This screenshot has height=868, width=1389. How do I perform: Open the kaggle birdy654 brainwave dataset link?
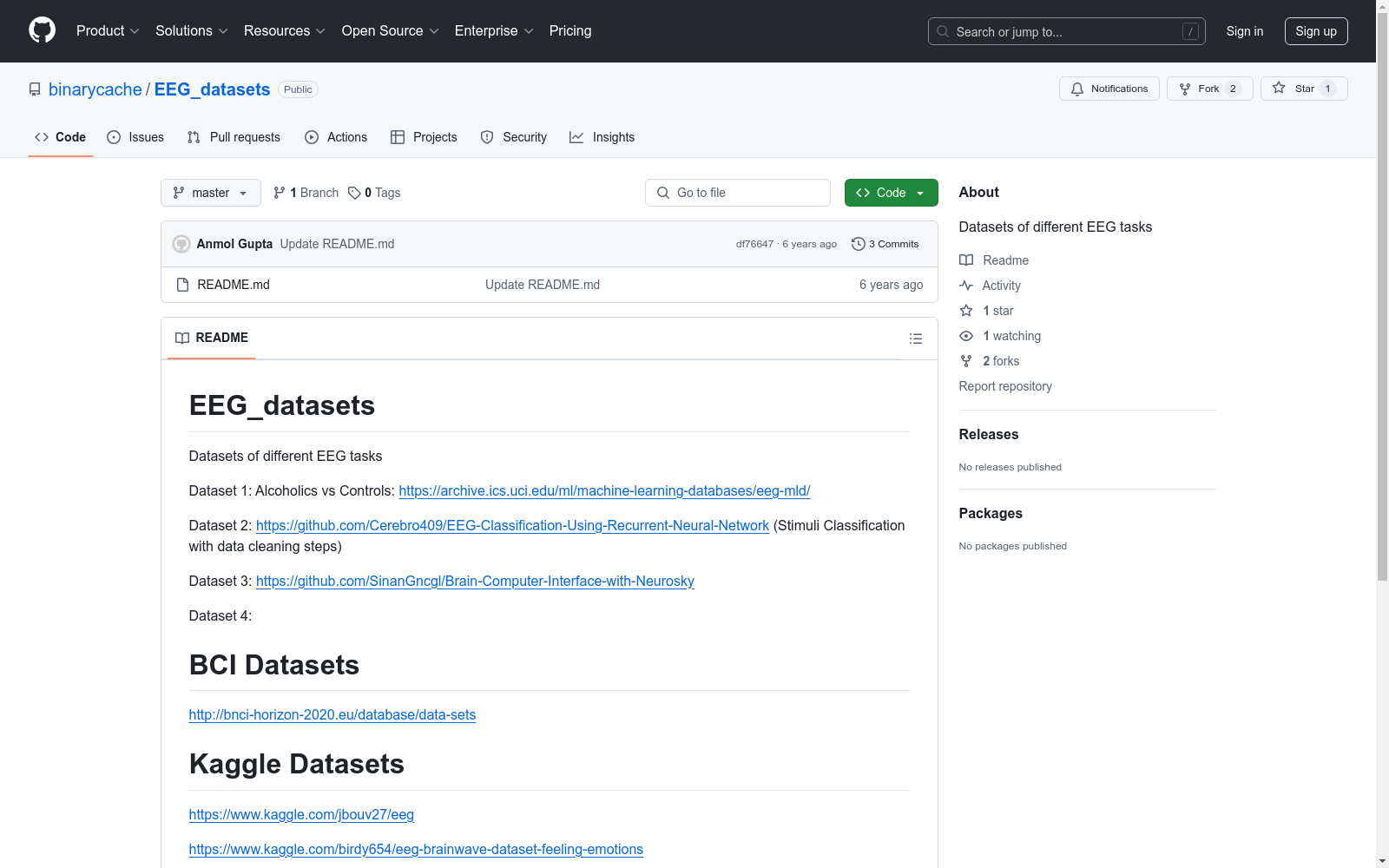pos(416,849)
